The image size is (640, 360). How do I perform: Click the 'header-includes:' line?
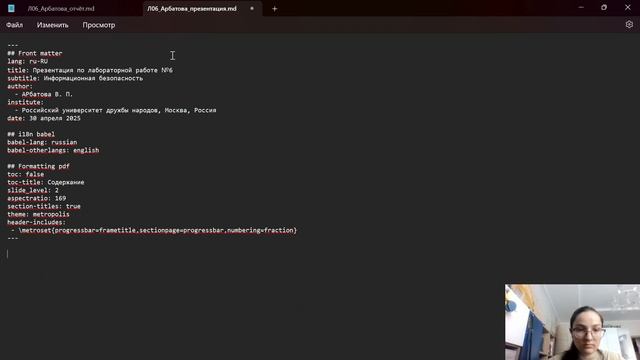pyautogui.click(x=36, y=222)
